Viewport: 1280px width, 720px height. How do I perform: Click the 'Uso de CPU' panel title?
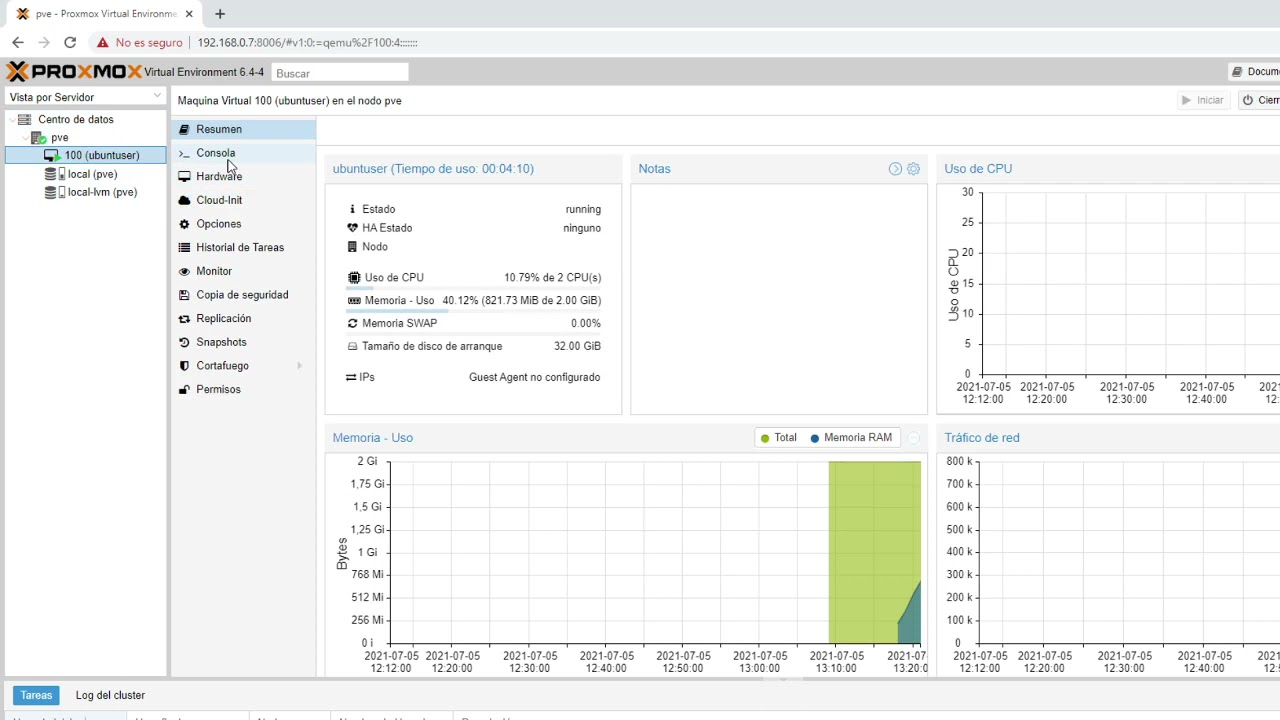978,169
